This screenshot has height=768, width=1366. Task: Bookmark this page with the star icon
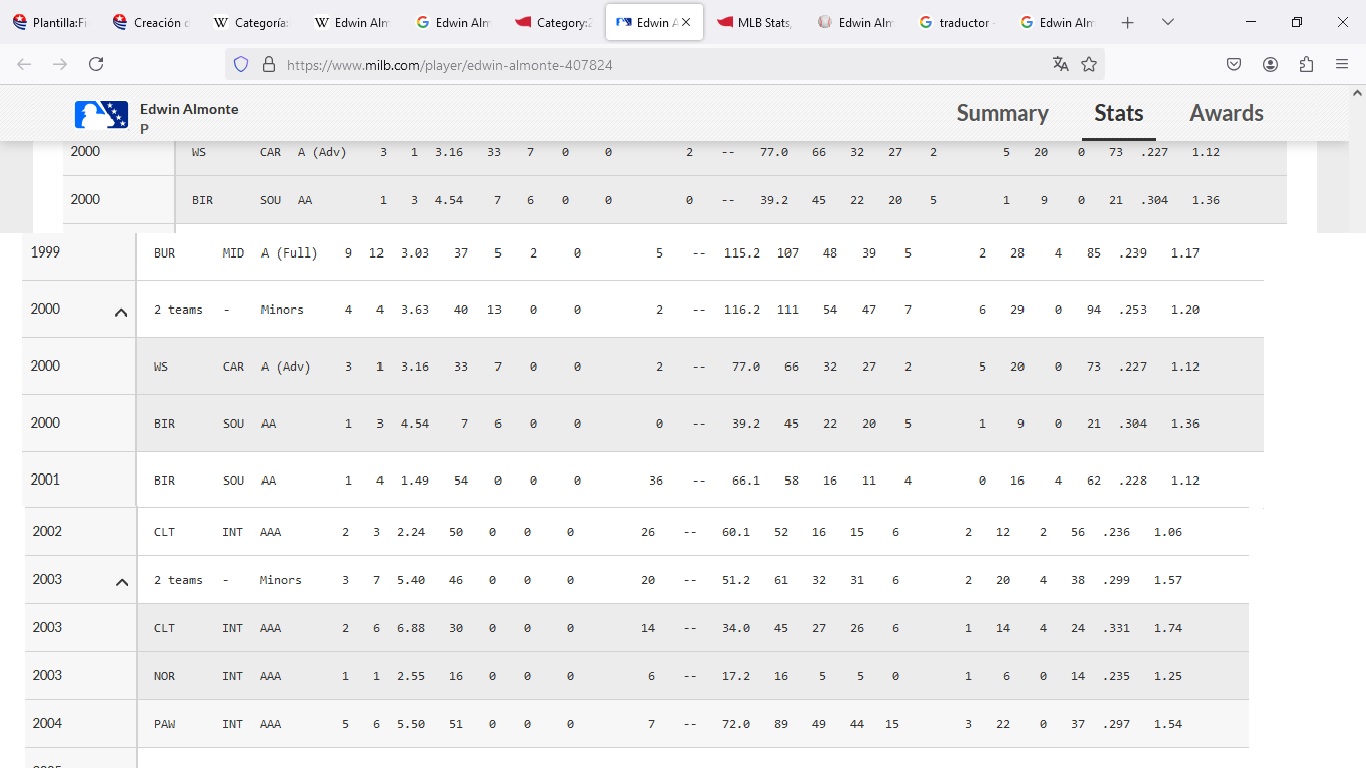(1089, 64)
